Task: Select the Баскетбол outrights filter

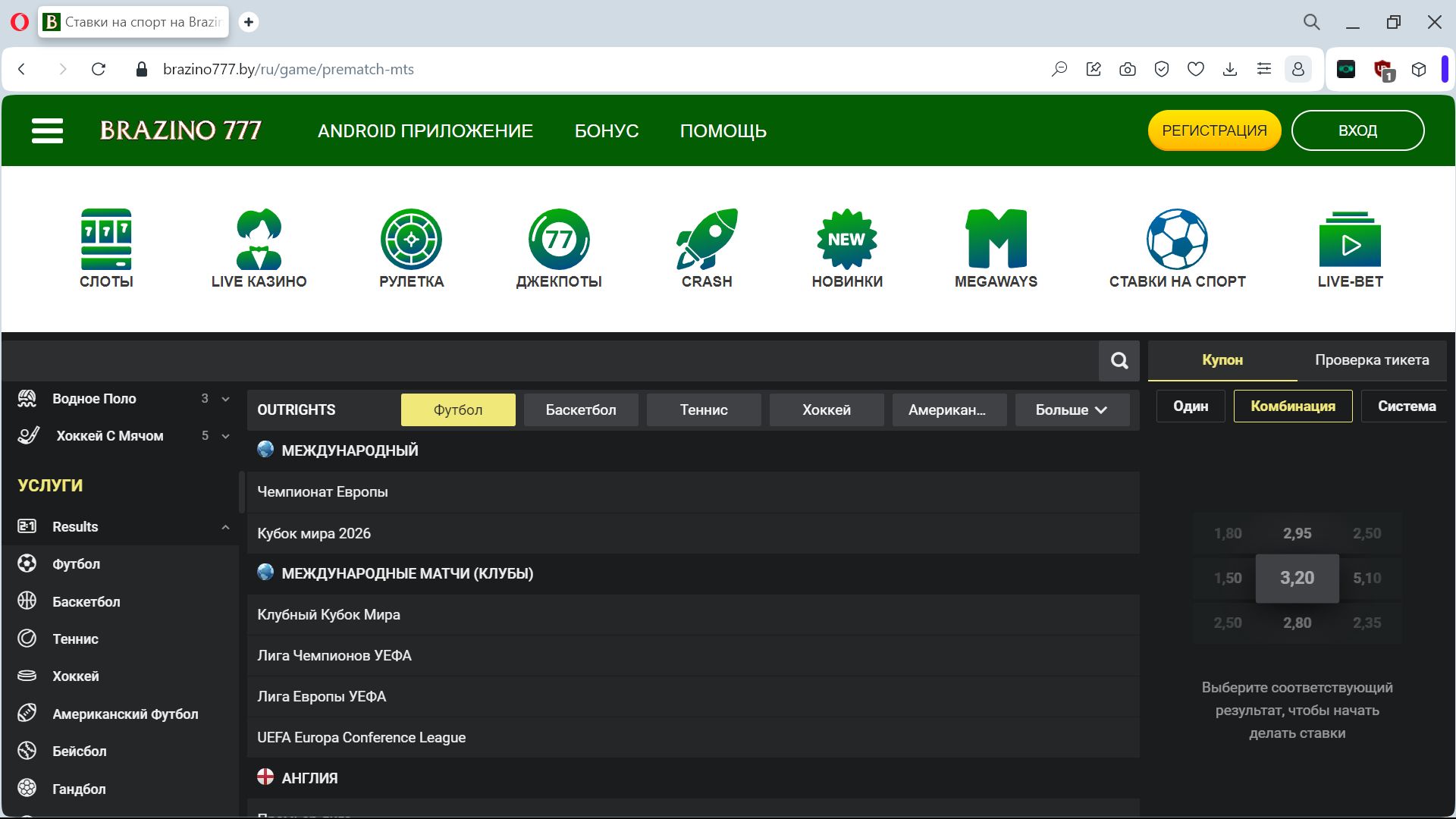Action: (x=581, y=409)
